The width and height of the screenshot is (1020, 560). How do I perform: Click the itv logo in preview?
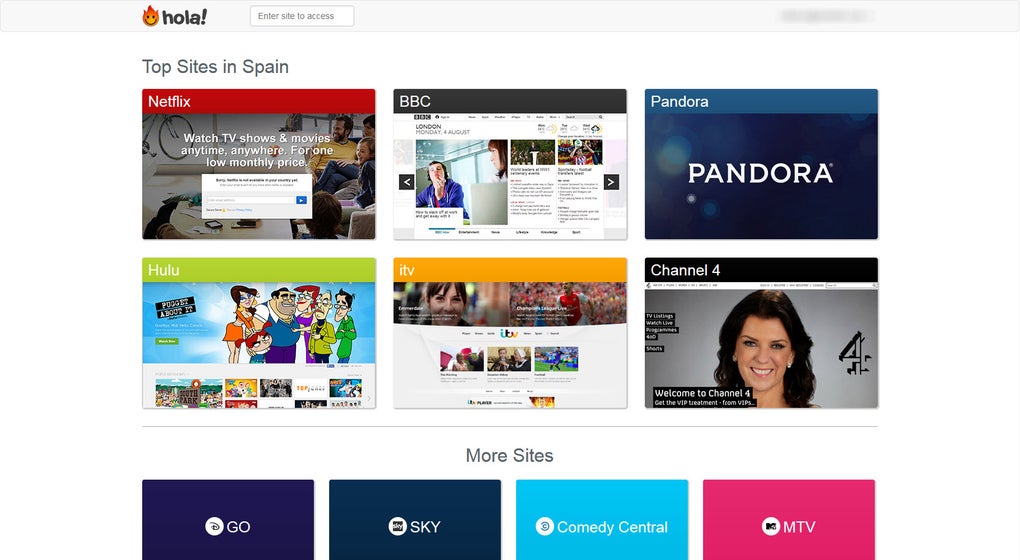click(509, 333)
